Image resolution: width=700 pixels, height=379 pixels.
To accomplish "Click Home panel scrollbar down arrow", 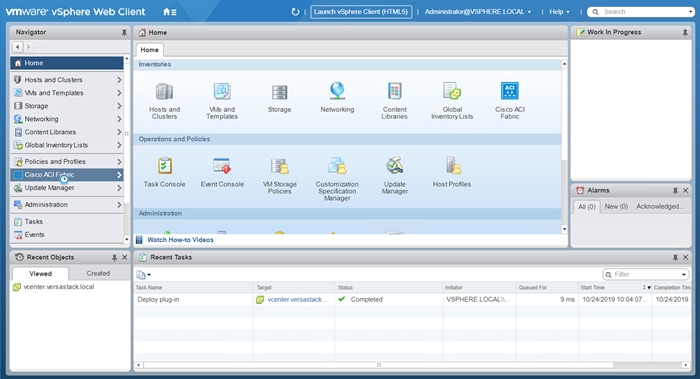I will click(564, 229).
